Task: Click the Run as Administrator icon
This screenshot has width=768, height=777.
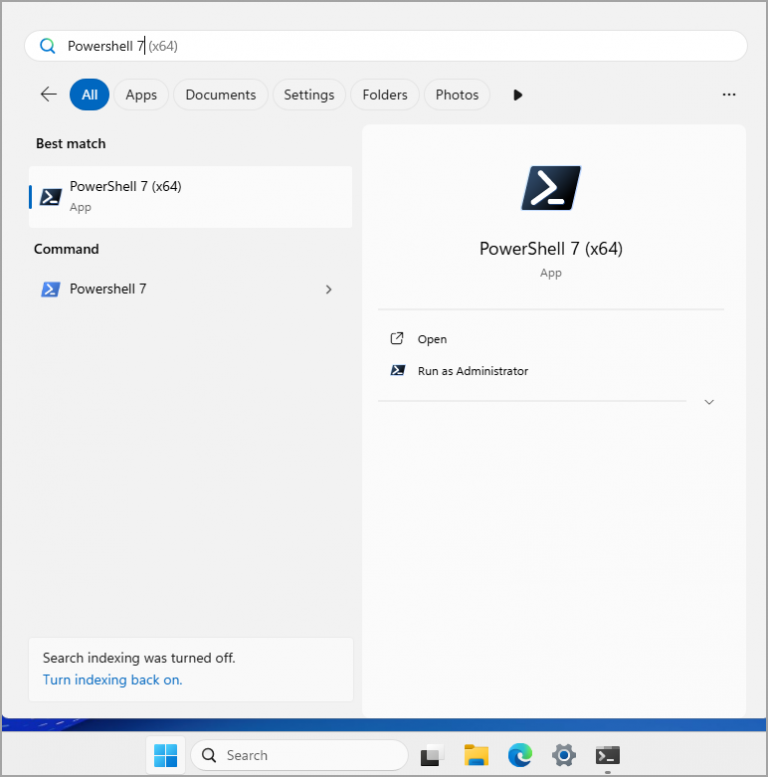Action: [x=397, y=370]
